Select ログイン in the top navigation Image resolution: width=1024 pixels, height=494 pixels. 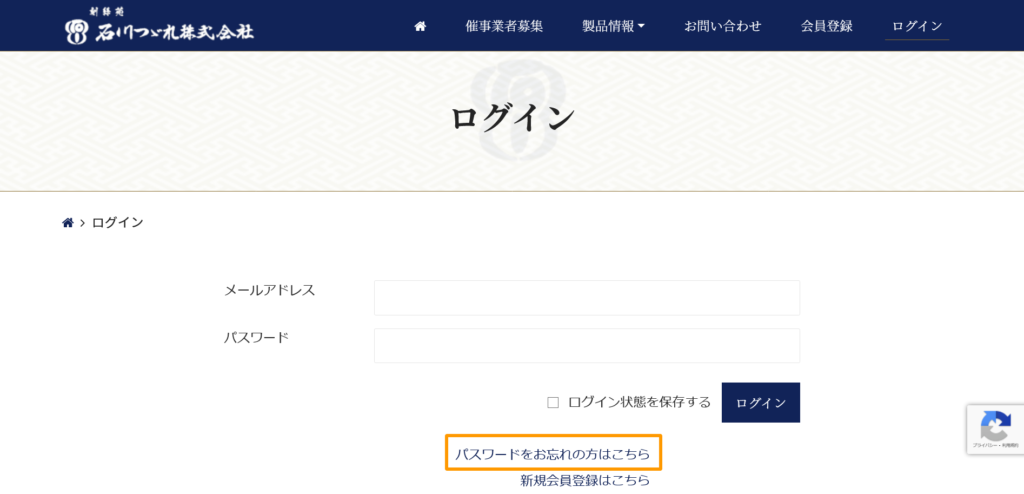(917, 26)
